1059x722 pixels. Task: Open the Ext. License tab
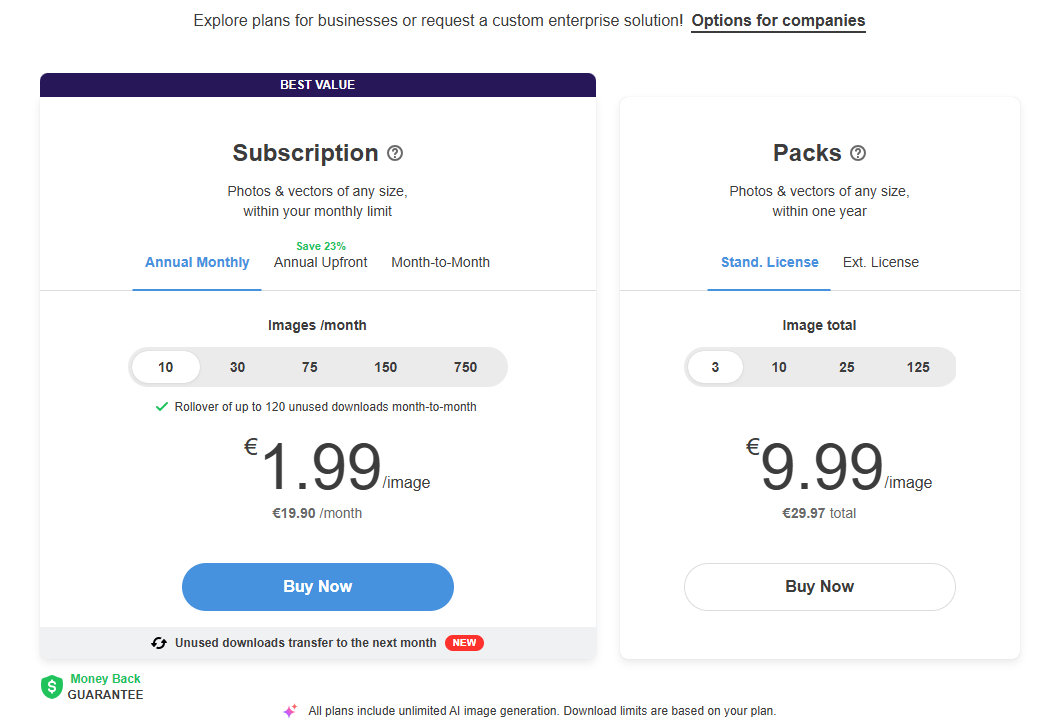[x=881, y=262]
